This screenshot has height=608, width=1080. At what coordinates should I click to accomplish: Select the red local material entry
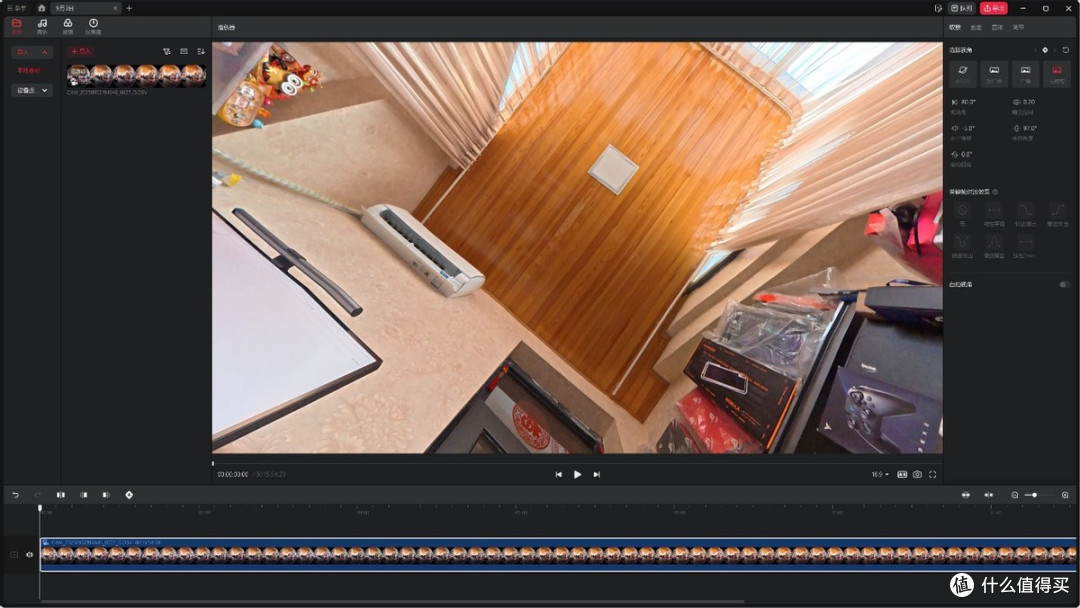tap(29, 71)
